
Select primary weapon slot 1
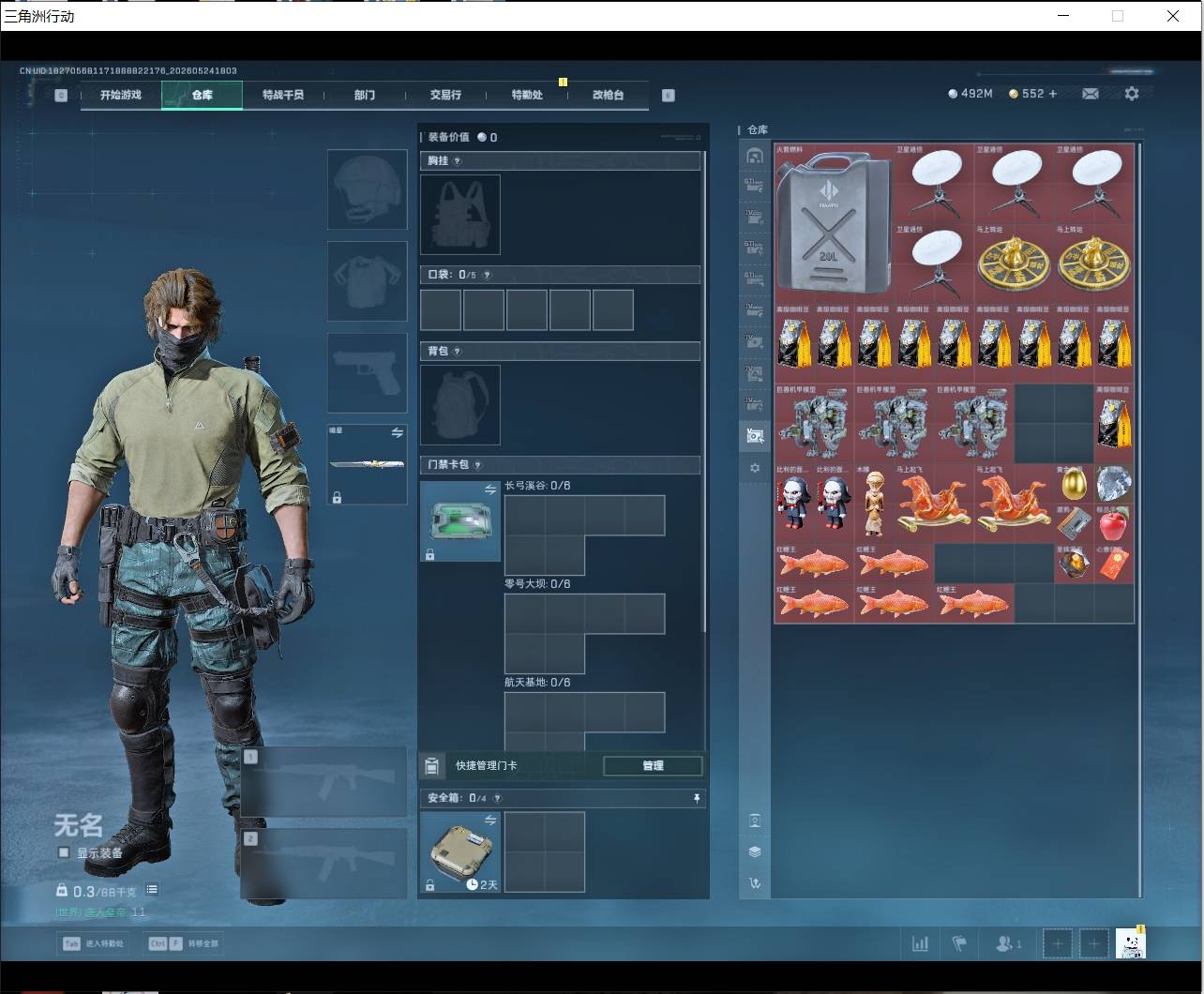point(324,782)
